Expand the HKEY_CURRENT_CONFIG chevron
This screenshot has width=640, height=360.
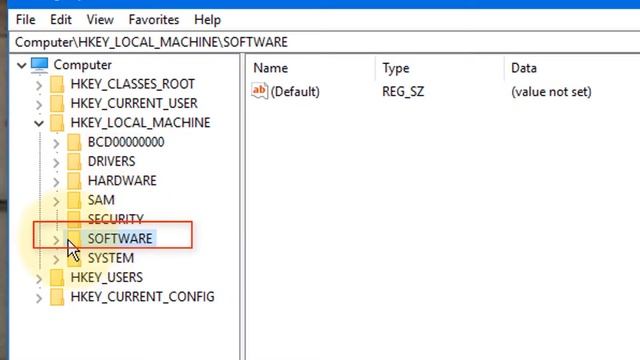(39, 298)
